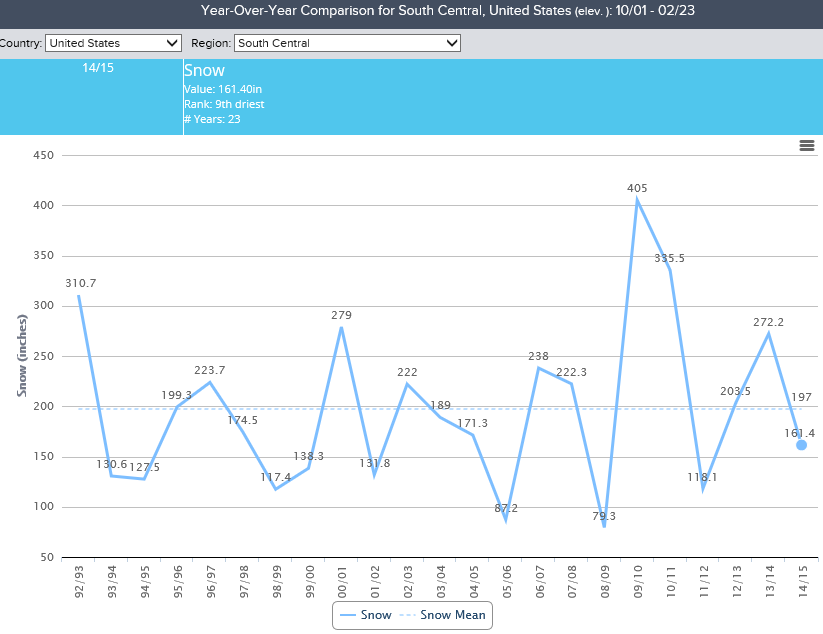Click the highlighted 14/15 data point
This screenshot has height=634, width=823.
point(801,445)
